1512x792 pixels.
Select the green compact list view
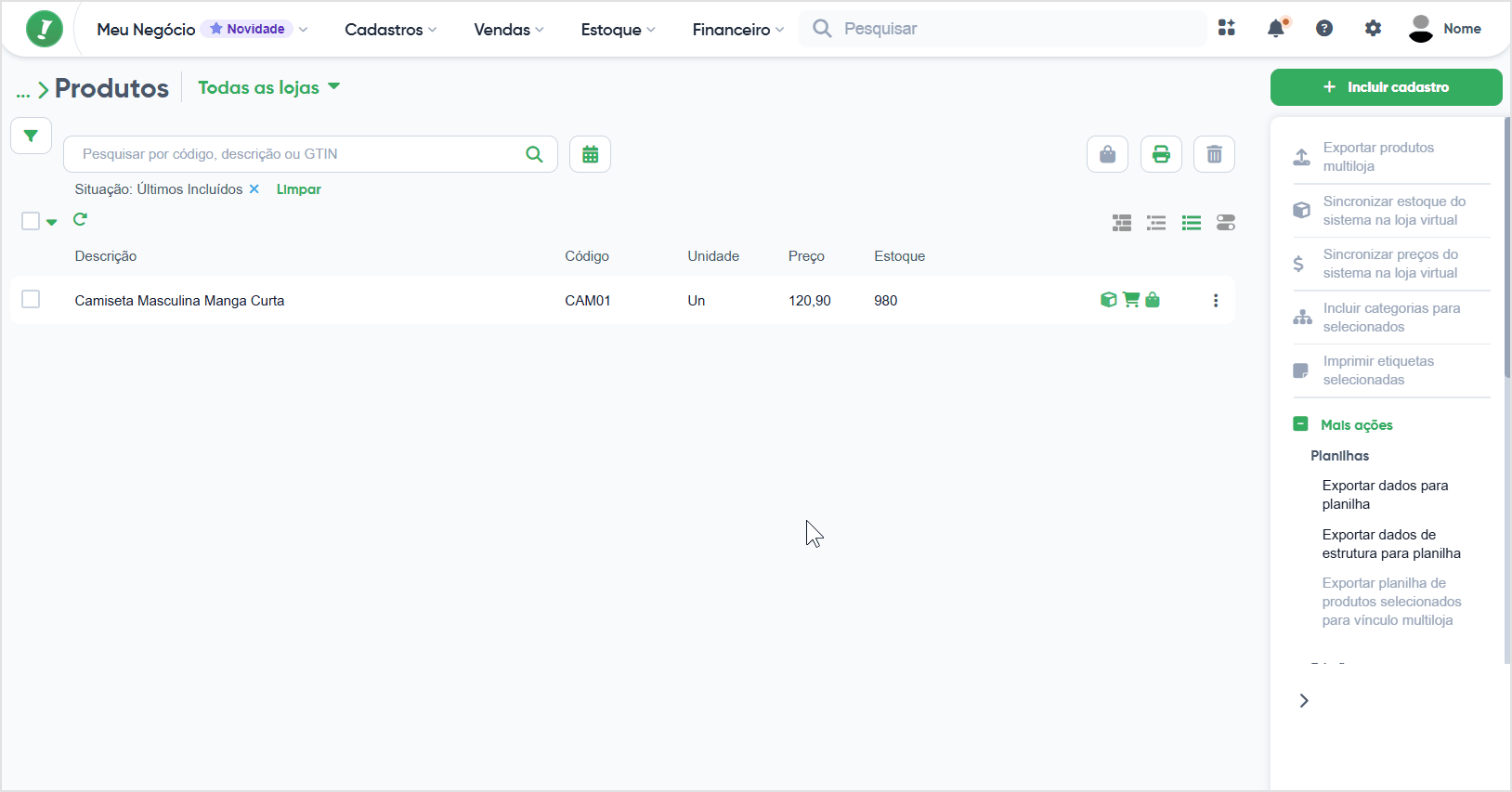click(x=1192, y=223)
